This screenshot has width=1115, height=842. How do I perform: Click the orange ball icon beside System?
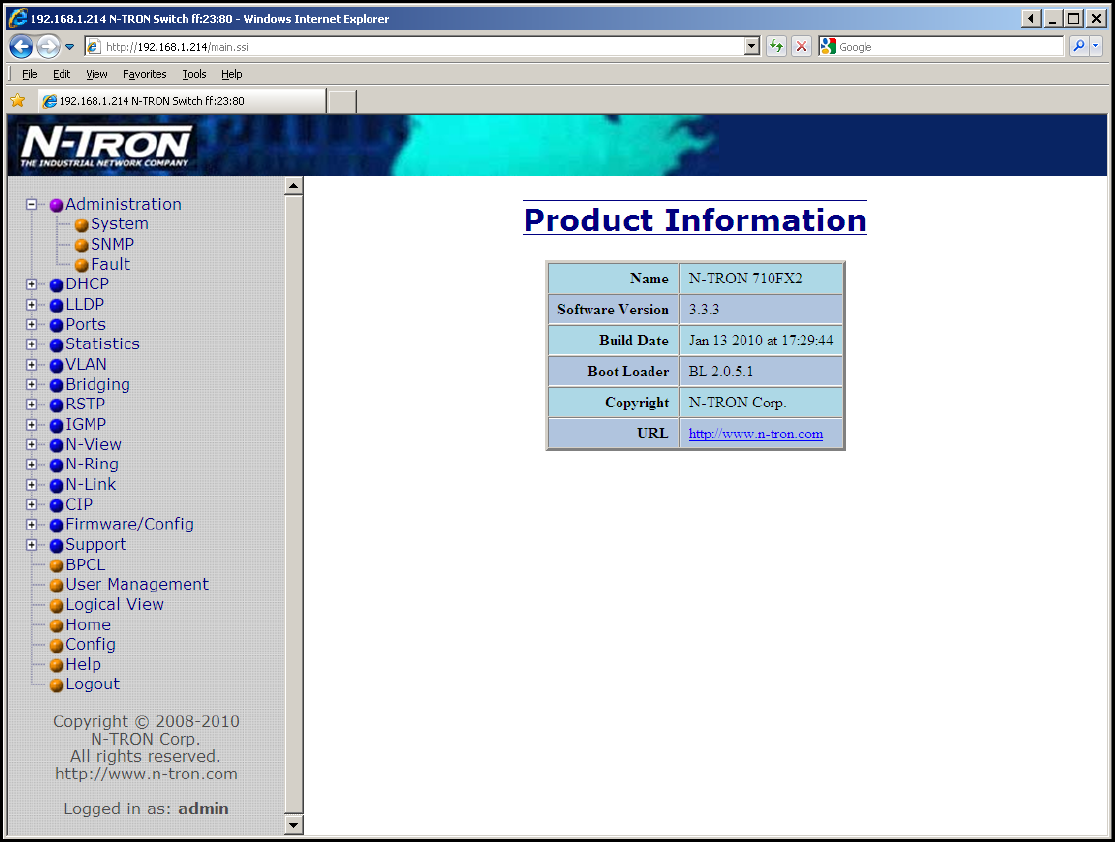tap(82, 225)
